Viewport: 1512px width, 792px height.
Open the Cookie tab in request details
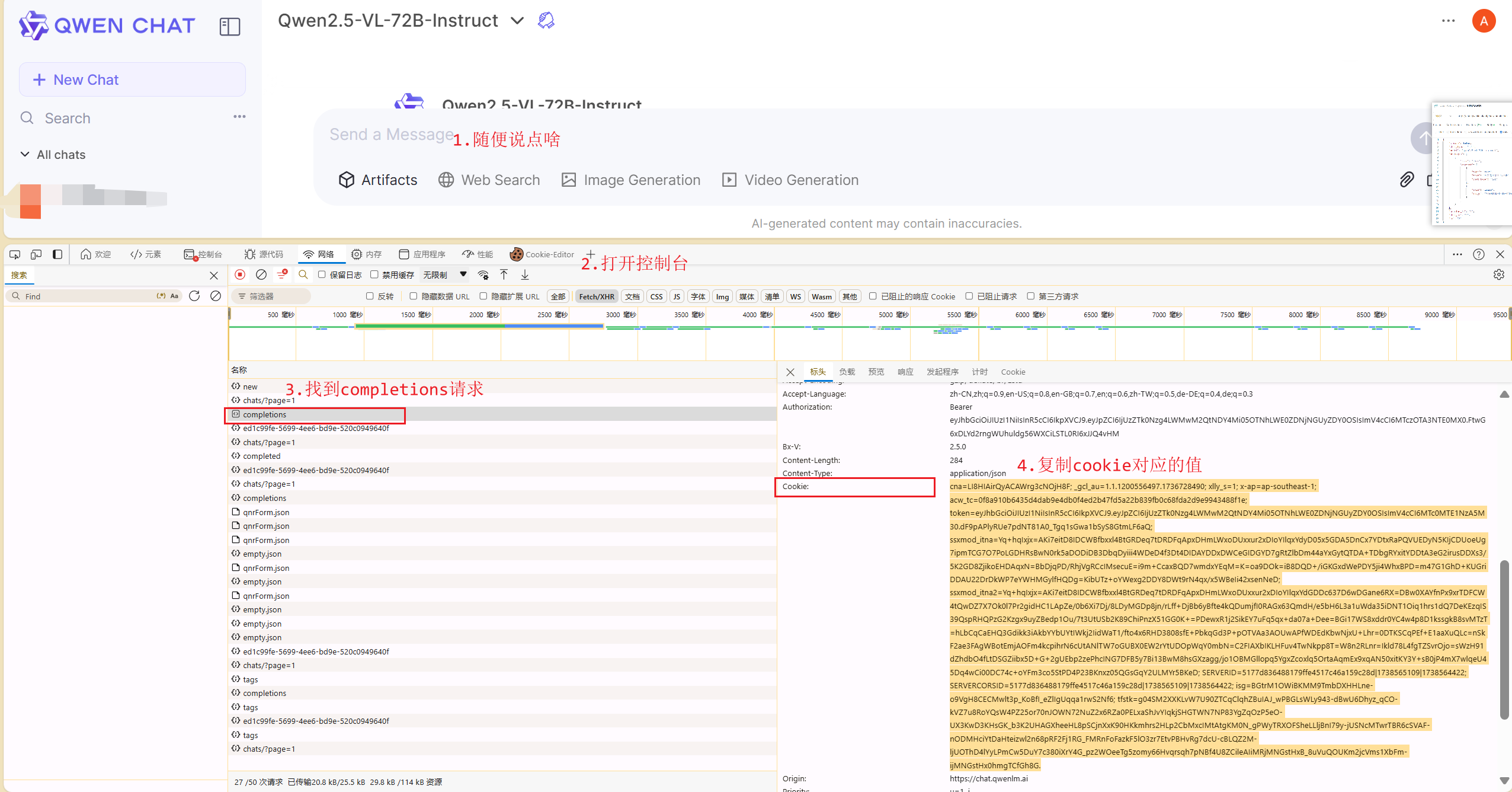(x=1013, y=372)
